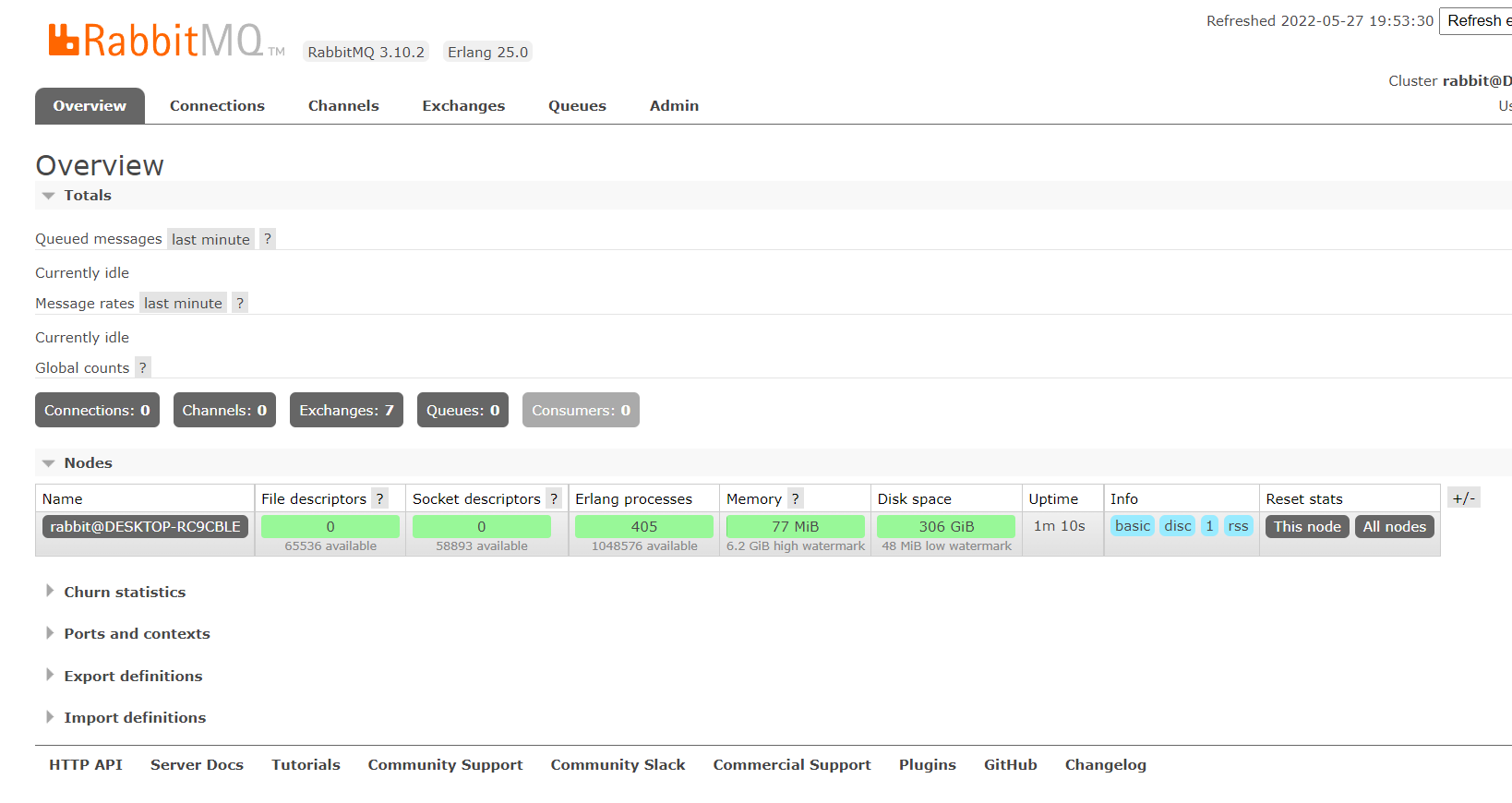The width and height of the screenshot is (1512, 803).
Task: Open the Changelog link
Action: 1106,764
